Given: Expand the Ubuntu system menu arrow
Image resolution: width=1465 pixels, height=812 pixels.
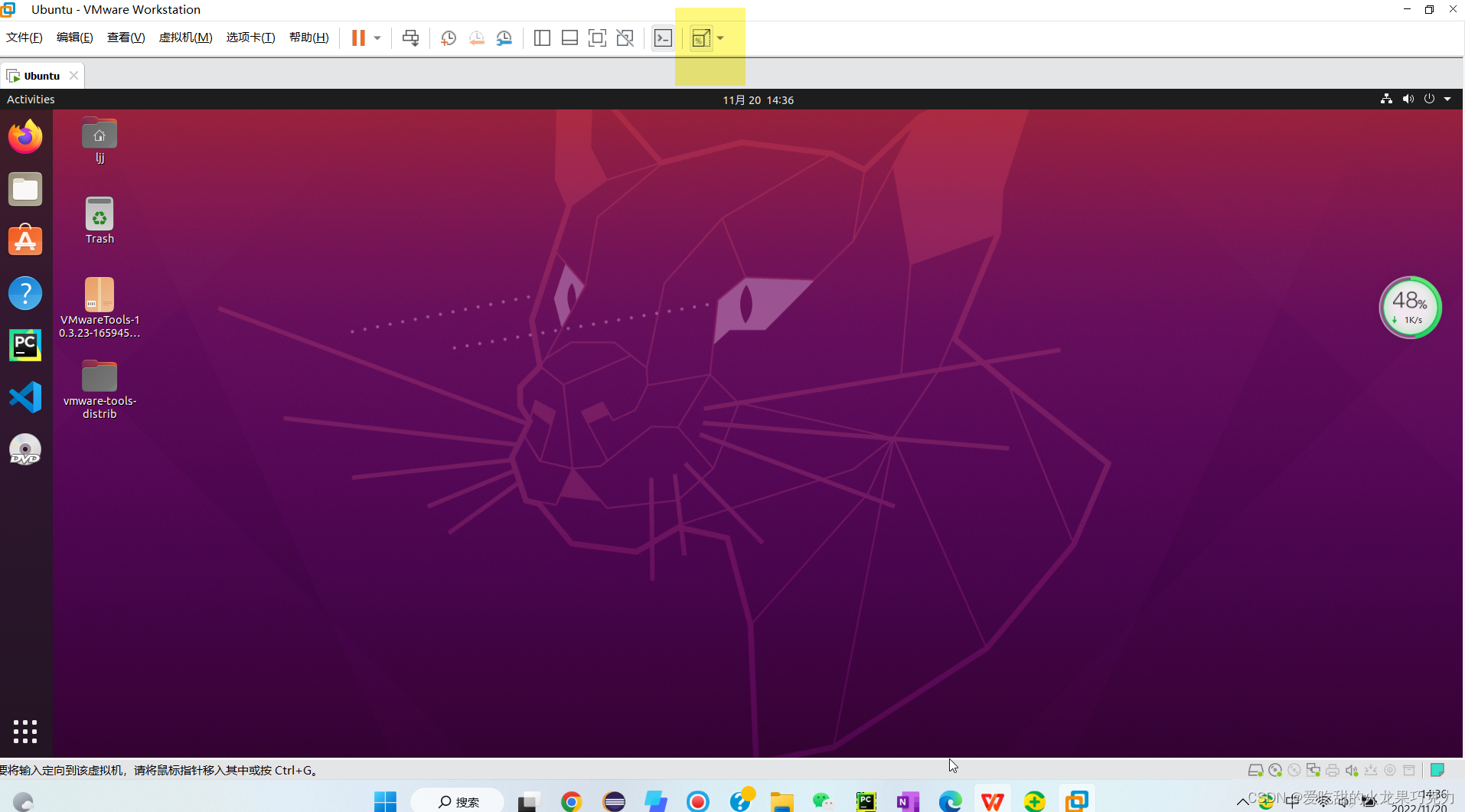Looking at the screenshot, I should [x=1447, y=99].
